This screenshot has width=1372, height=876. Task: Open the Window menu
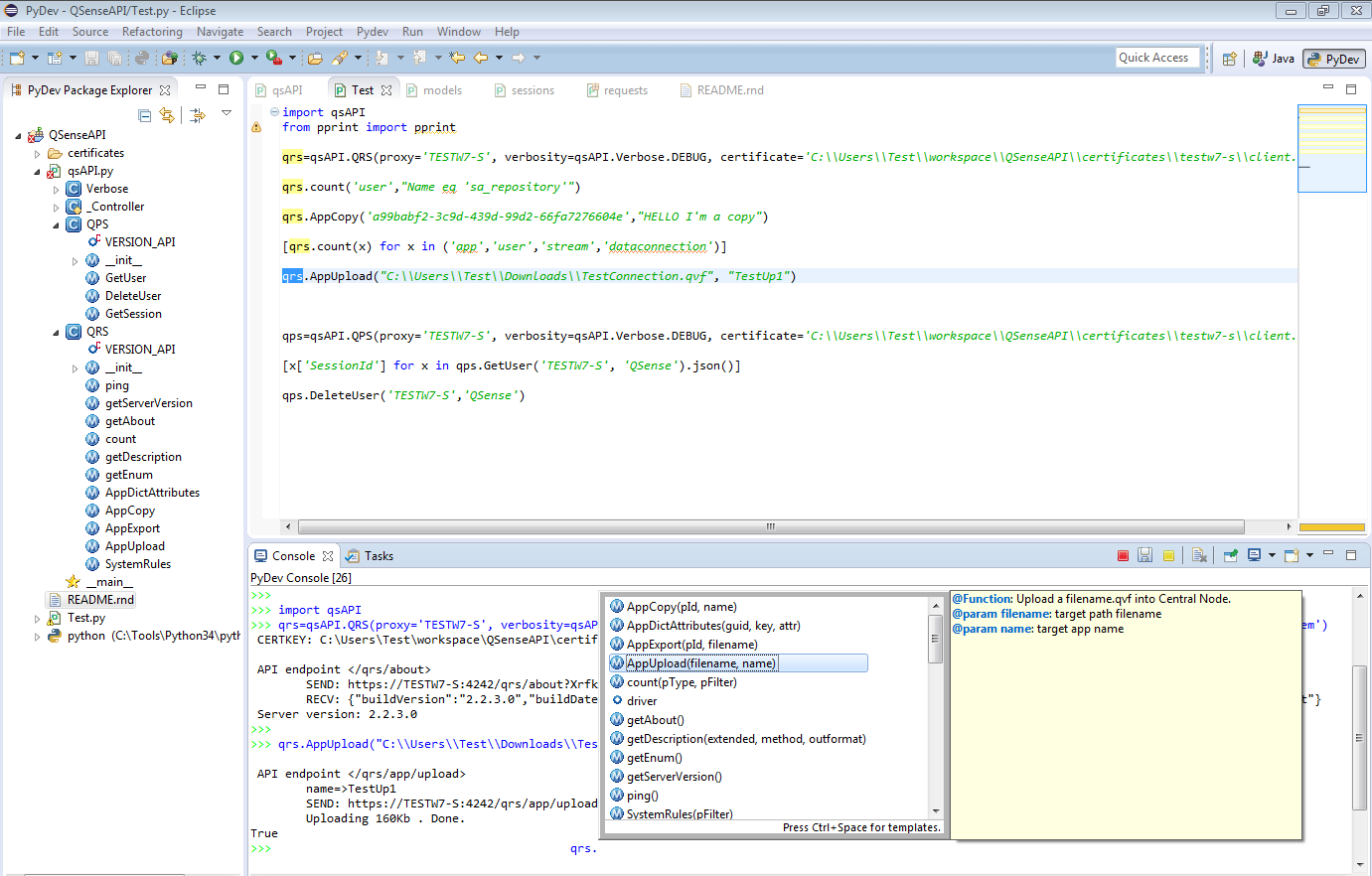coord(459,32)
